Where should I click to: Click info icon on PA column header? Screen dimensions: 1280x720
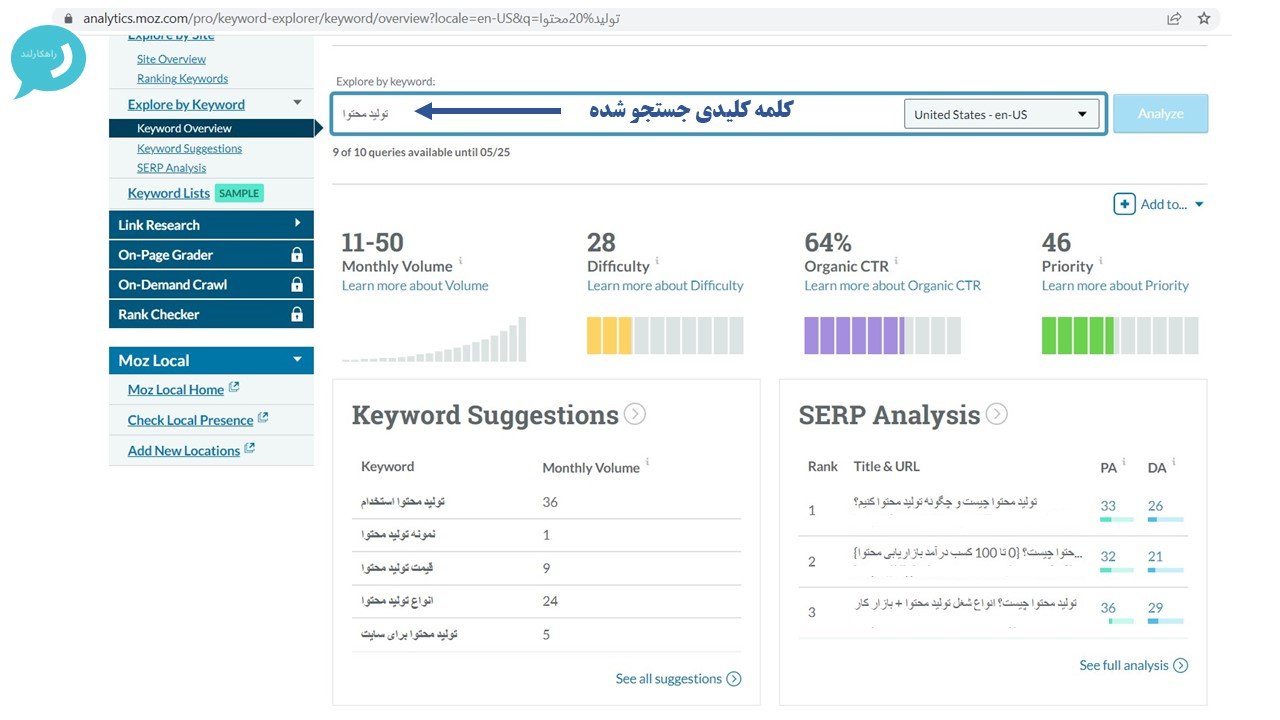1124,463
